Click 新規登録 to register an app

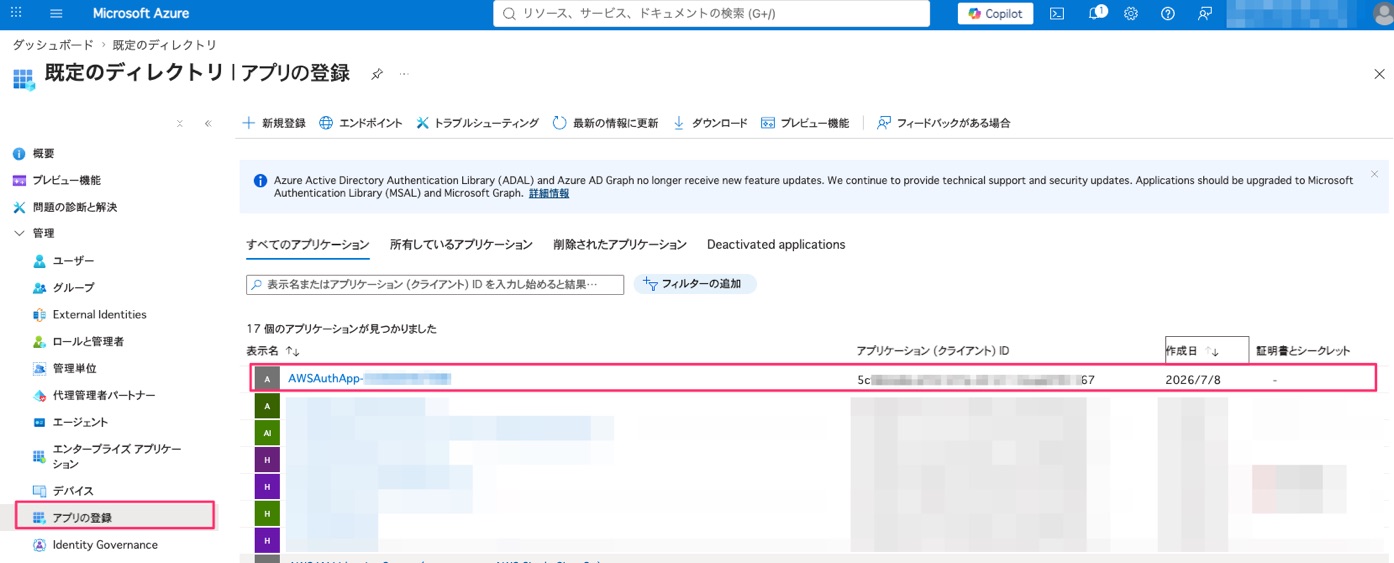click(x=274, y=123)
